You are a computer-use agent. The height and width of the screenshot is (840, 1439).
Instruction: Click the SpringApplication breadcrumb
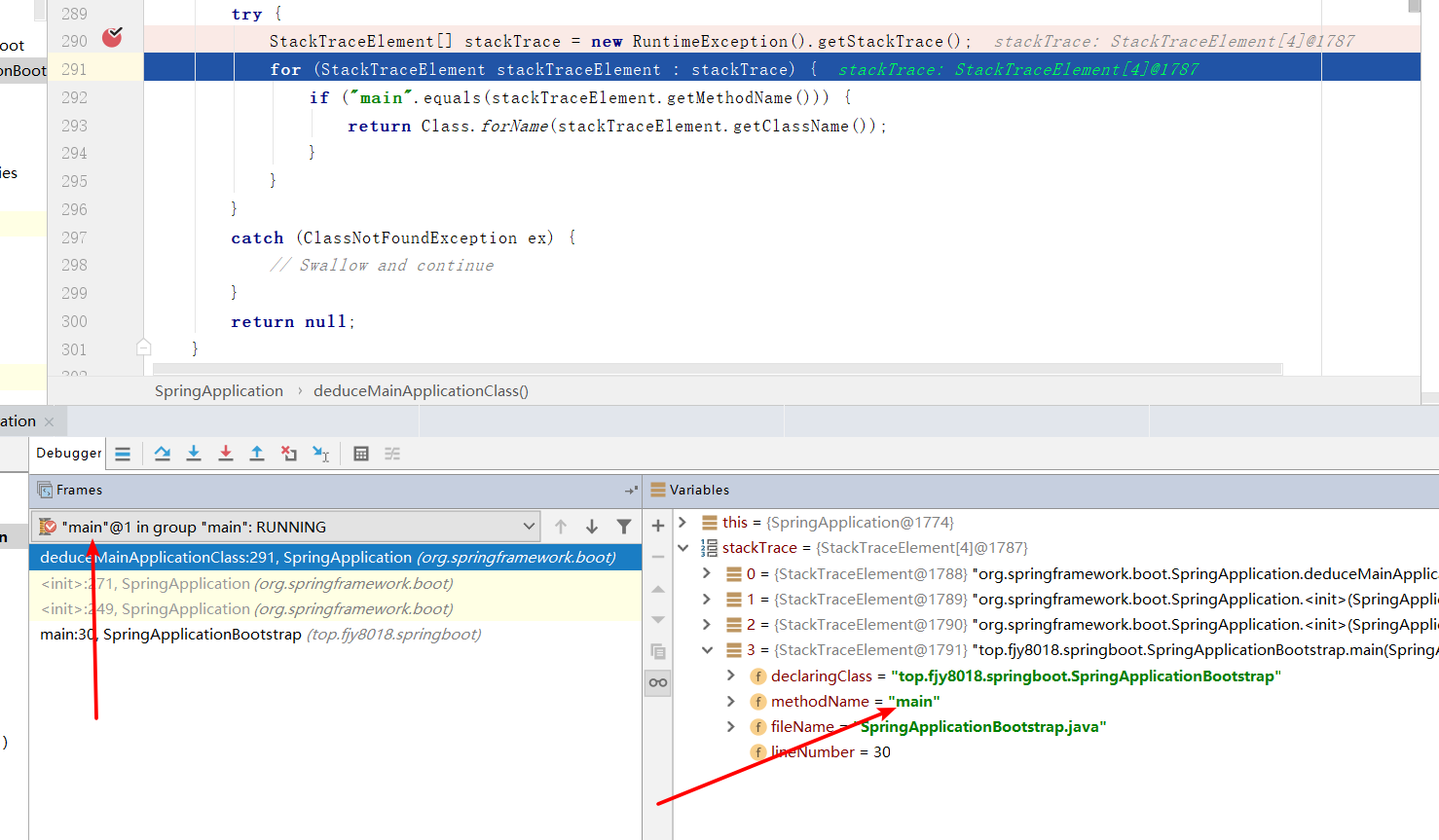click(x=219, y=391)
